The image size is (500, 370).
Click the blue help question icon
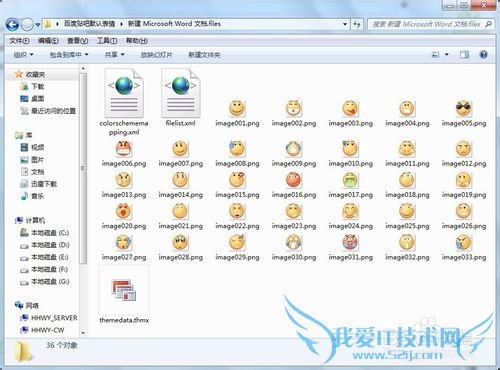tap(483, 54)
